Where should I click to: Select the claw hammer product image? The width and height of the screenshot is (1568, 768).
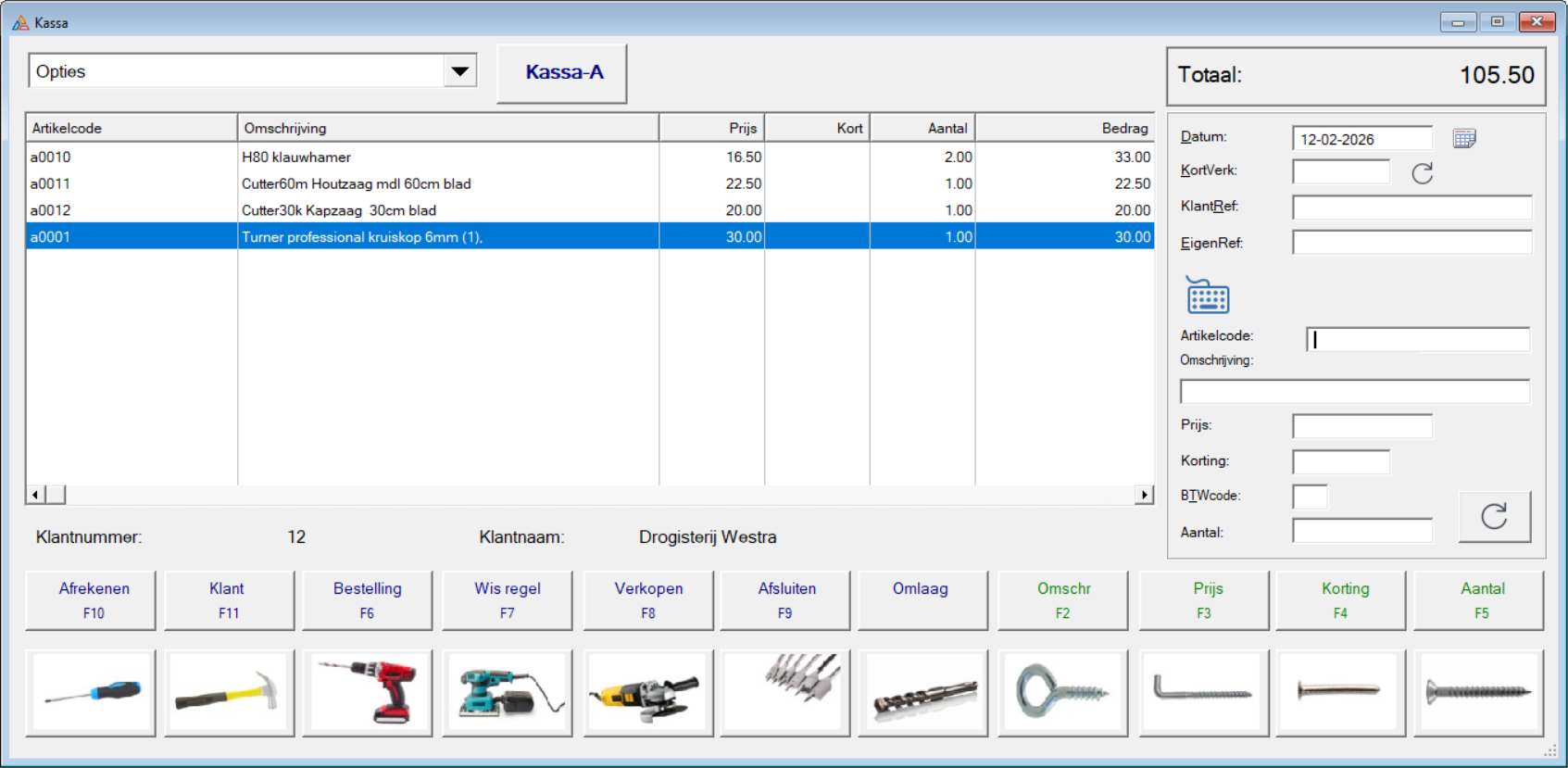coord(229,693)
